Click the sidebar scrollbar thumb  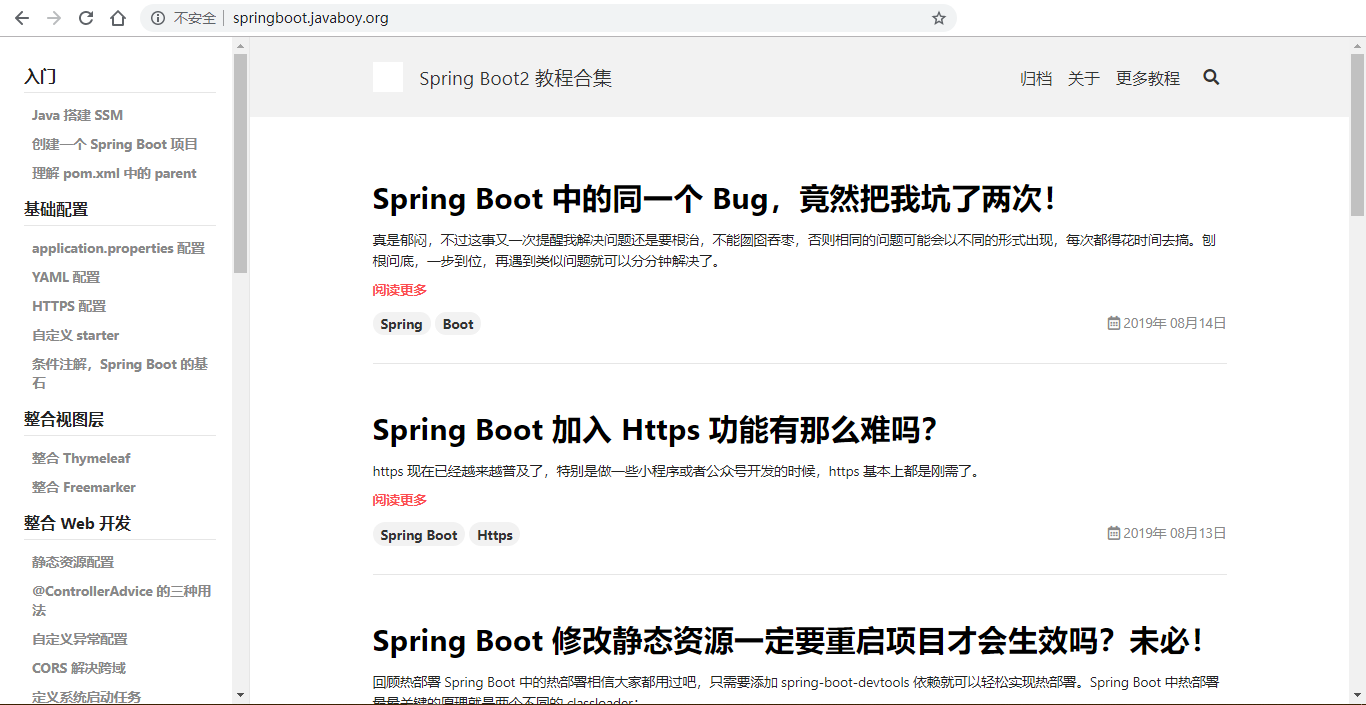[240, 163]
